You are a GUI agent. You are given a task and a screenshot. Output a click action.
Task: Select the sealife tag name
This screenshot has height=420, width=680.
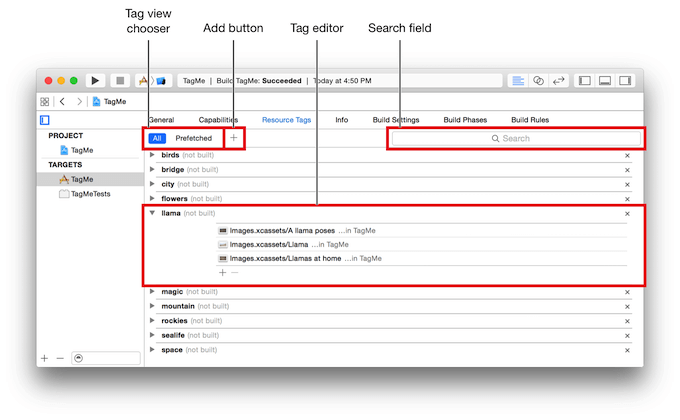[x=173, y=335]
